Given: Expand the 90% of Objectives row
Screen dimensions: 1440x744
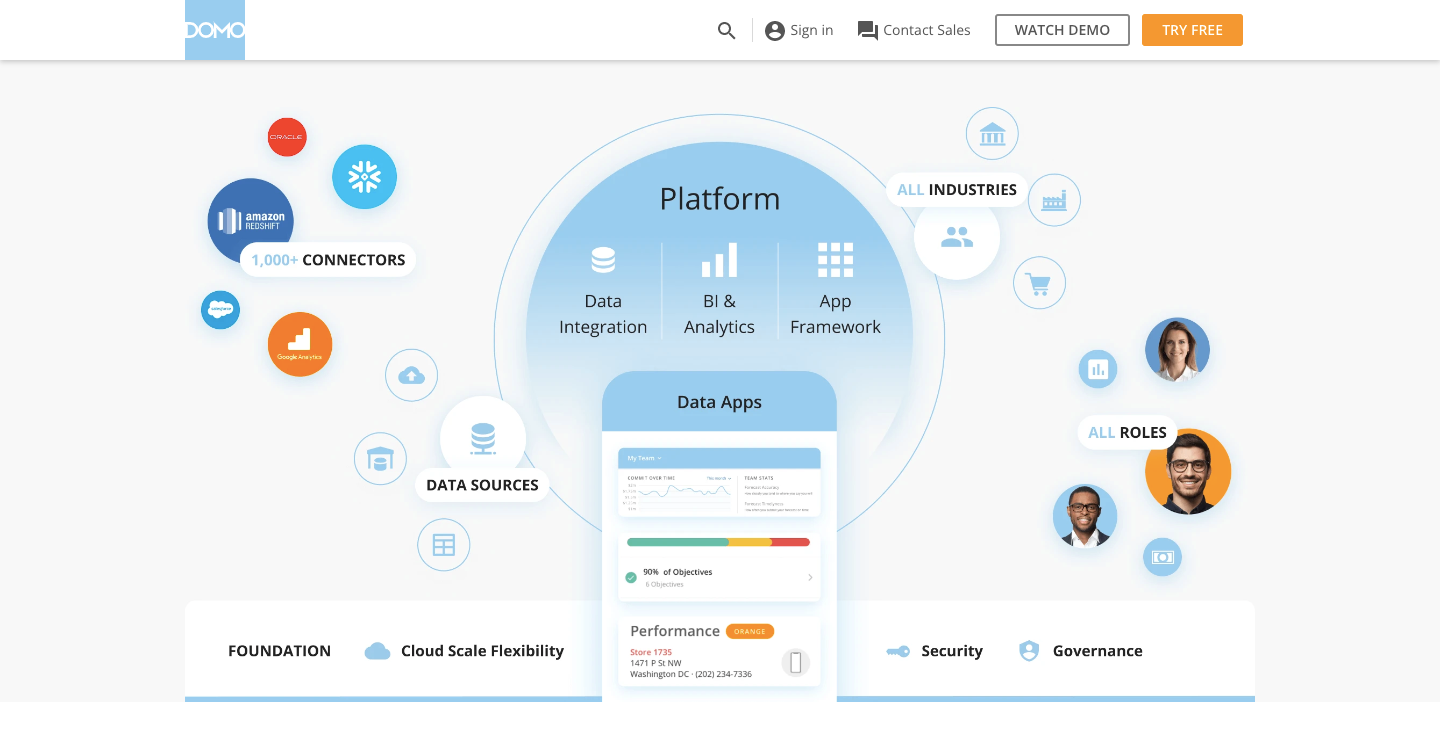Looking at the screenshot, I should tap(810, 577).
